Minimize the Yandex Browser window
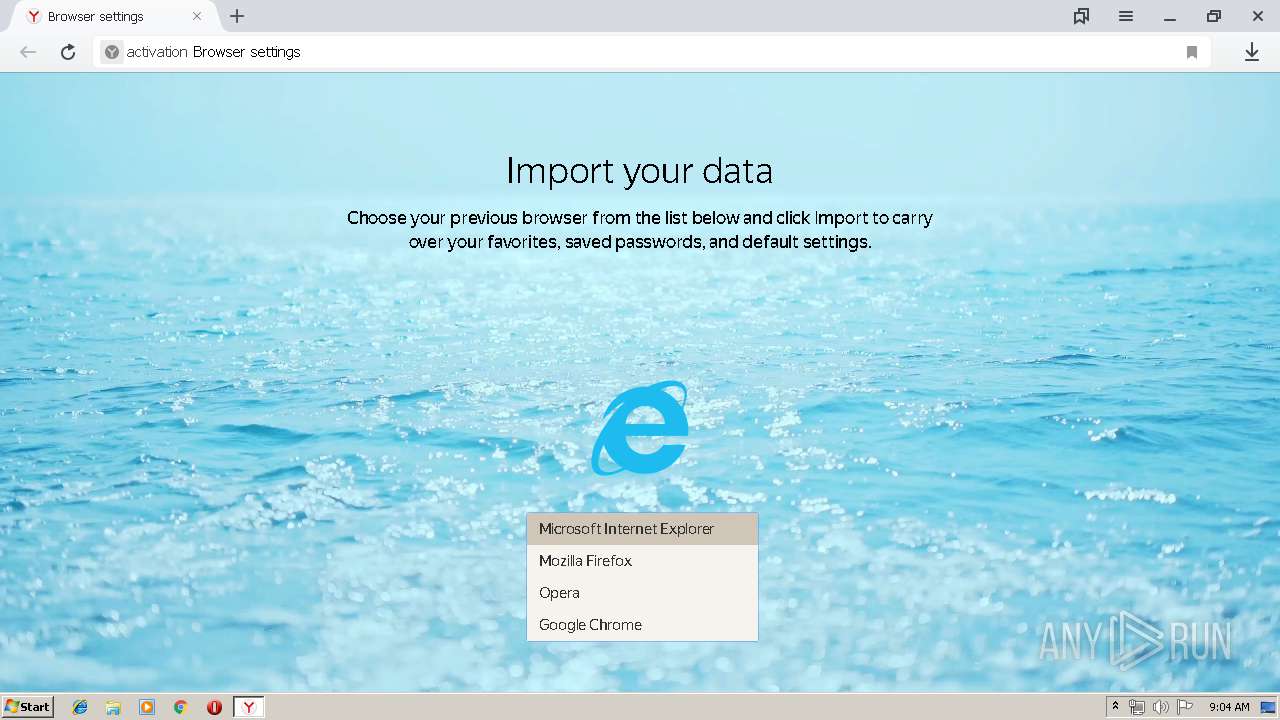1280x720 pixels. pos(1169,16)
